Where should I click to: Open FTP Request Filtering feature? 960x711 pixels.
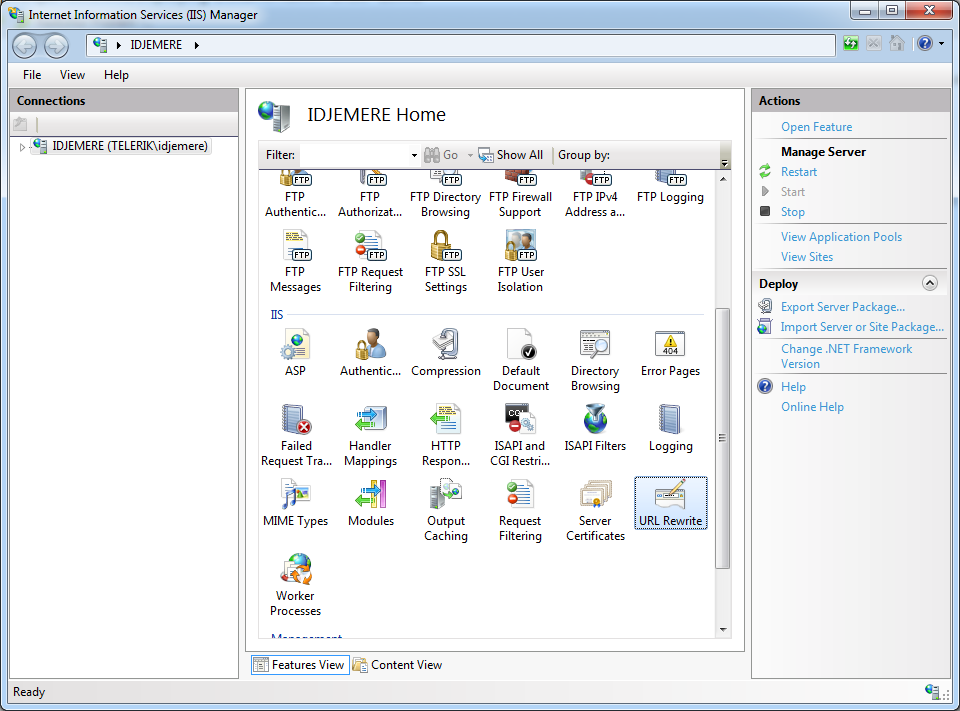tap(370, 261)
